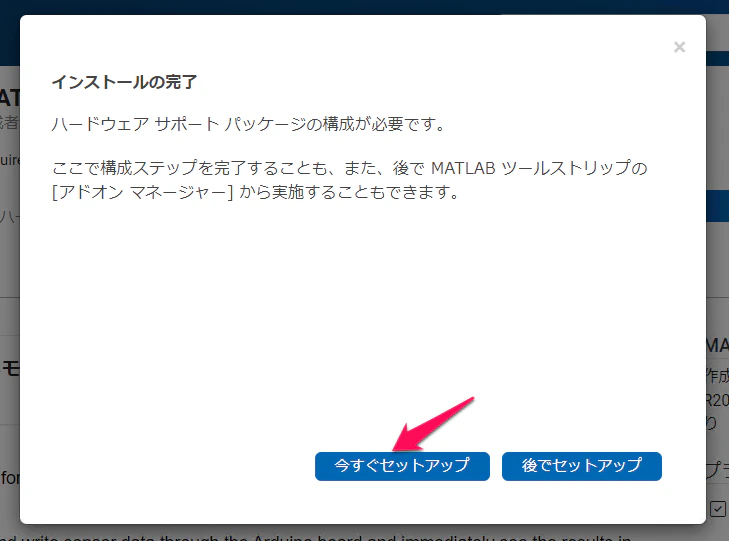This screenshot has width=729, height=541.
Task: Close the installation complete dialog
Action: [x=679, y=47]
